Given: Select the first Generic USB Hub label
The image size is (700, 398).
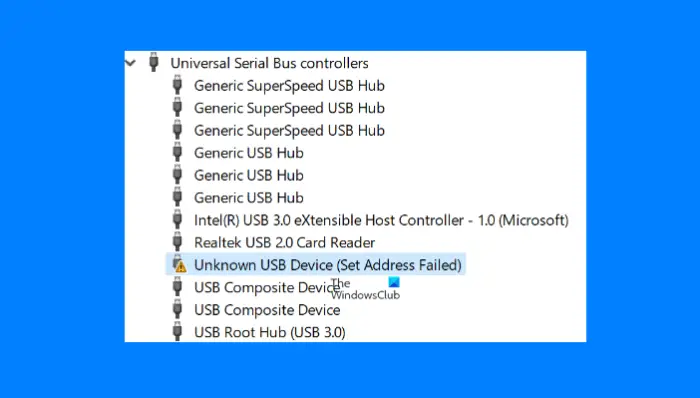Looking at the screenshot, I should [x=249, y=153].
